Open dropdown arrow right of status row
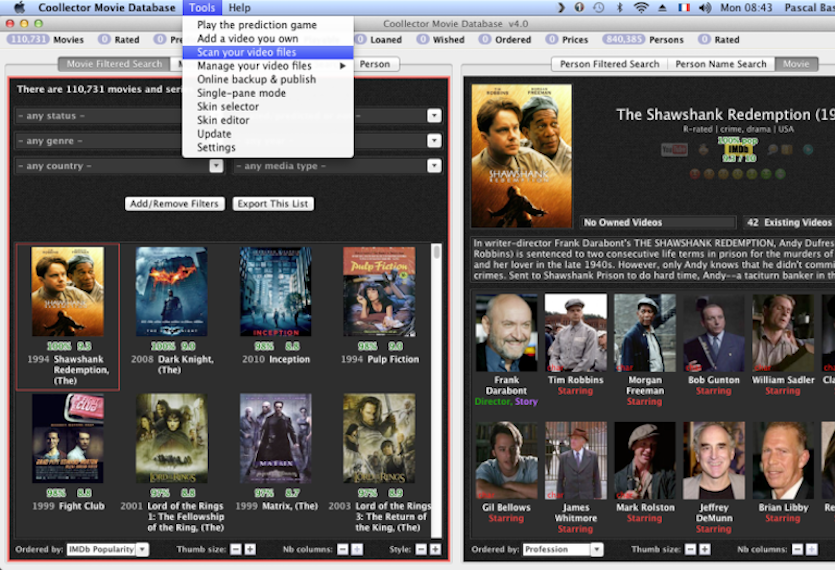The image size is (835, 570). (435, 116)
